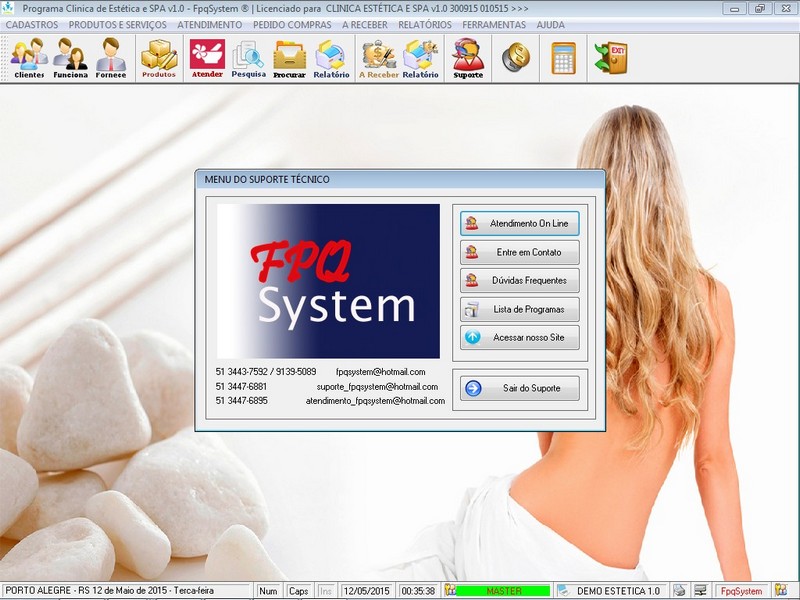
Task: Click the FPQ System logo image
Action: click(x=328, y=281)
